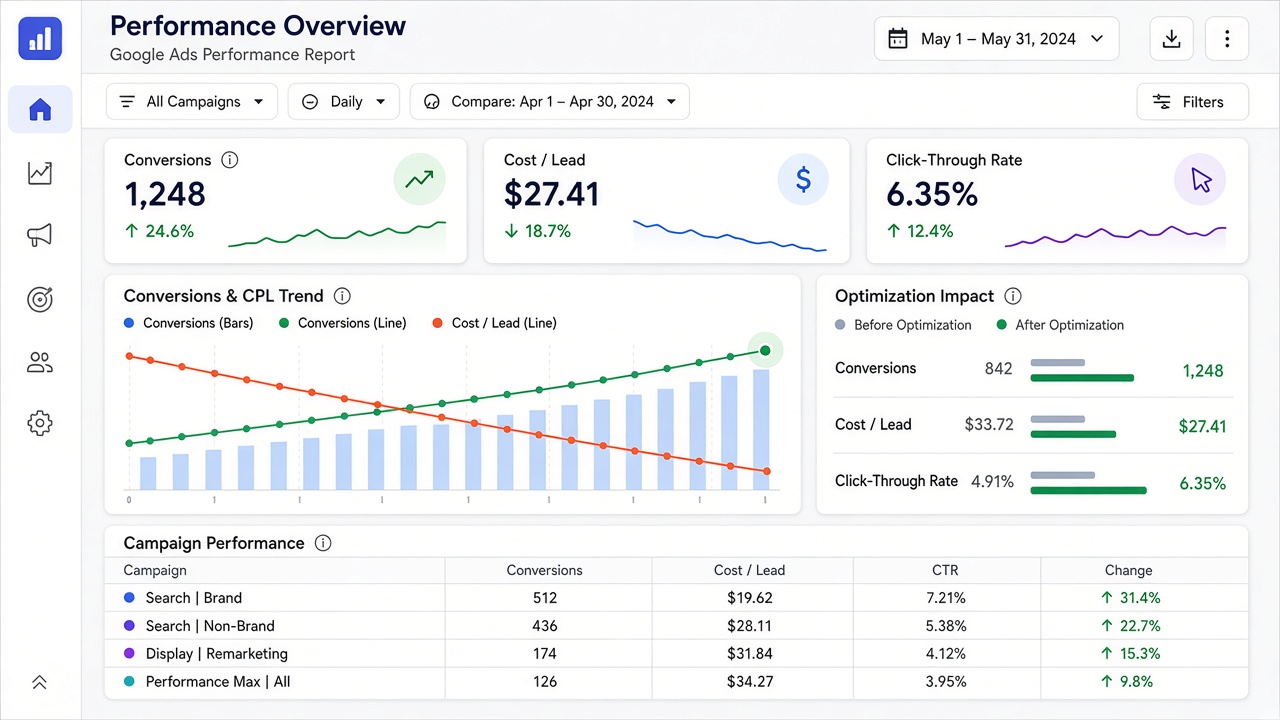This screenshot has height=720, width=1280.
Task: Click the Conversions card sparkline chart
Action: click(337, 234)
